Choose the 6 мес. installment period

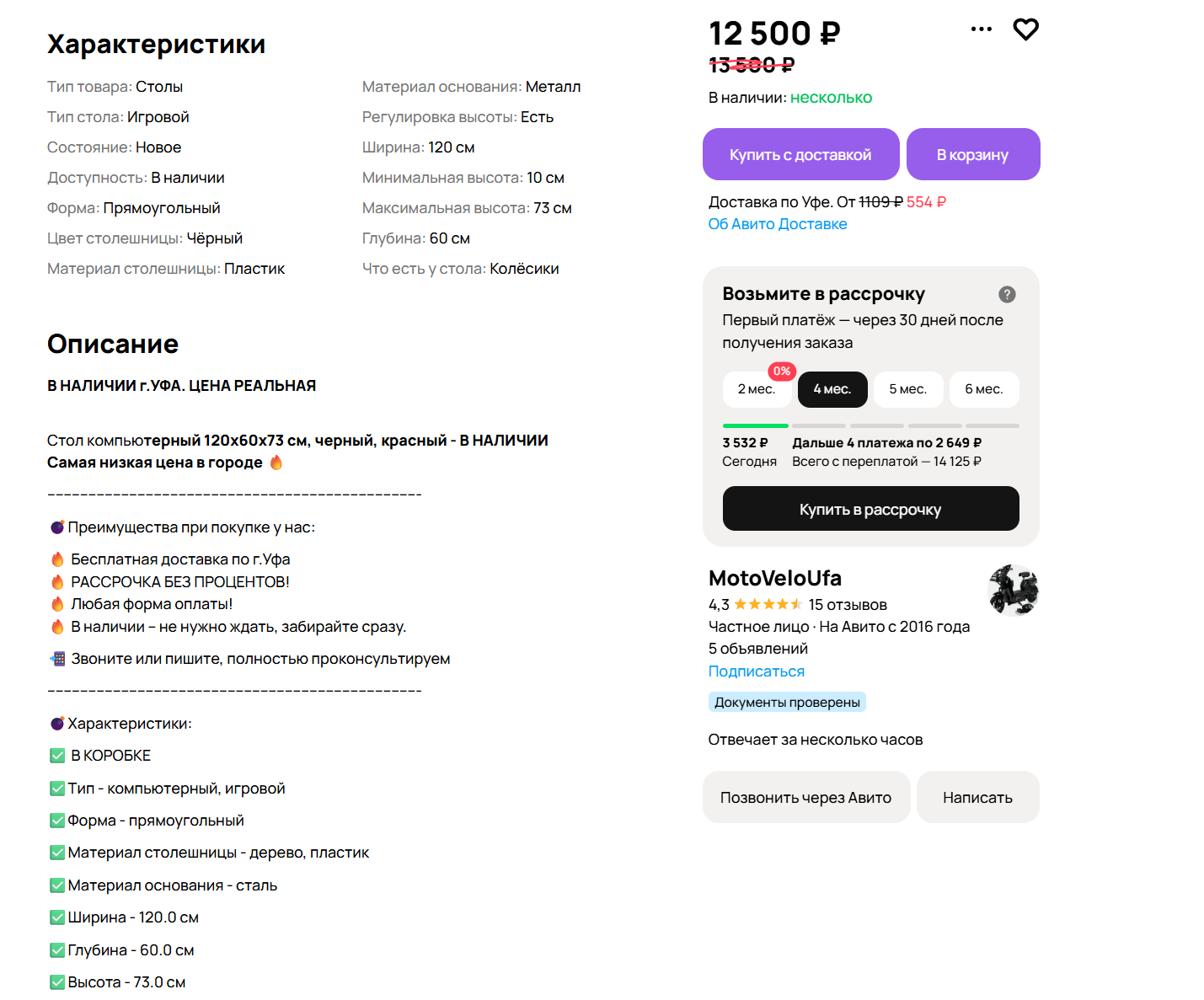point(984,389)
